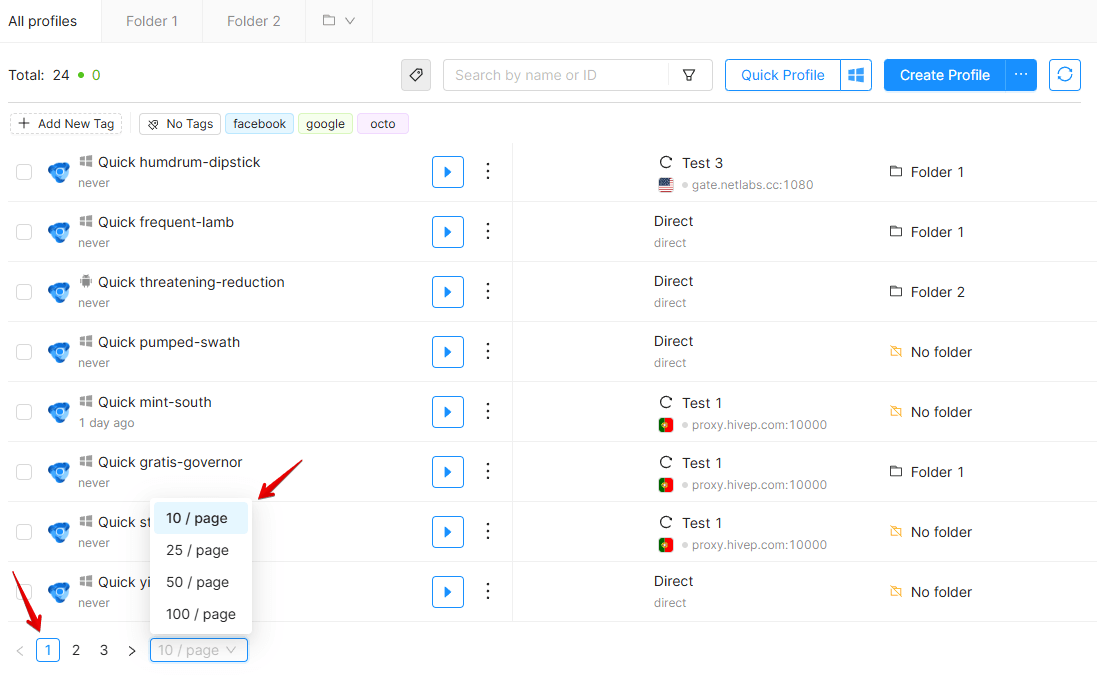The height and width of the screenshot is (676, 1097).
Task: Filter by No Tags
Action: (180, 124)
